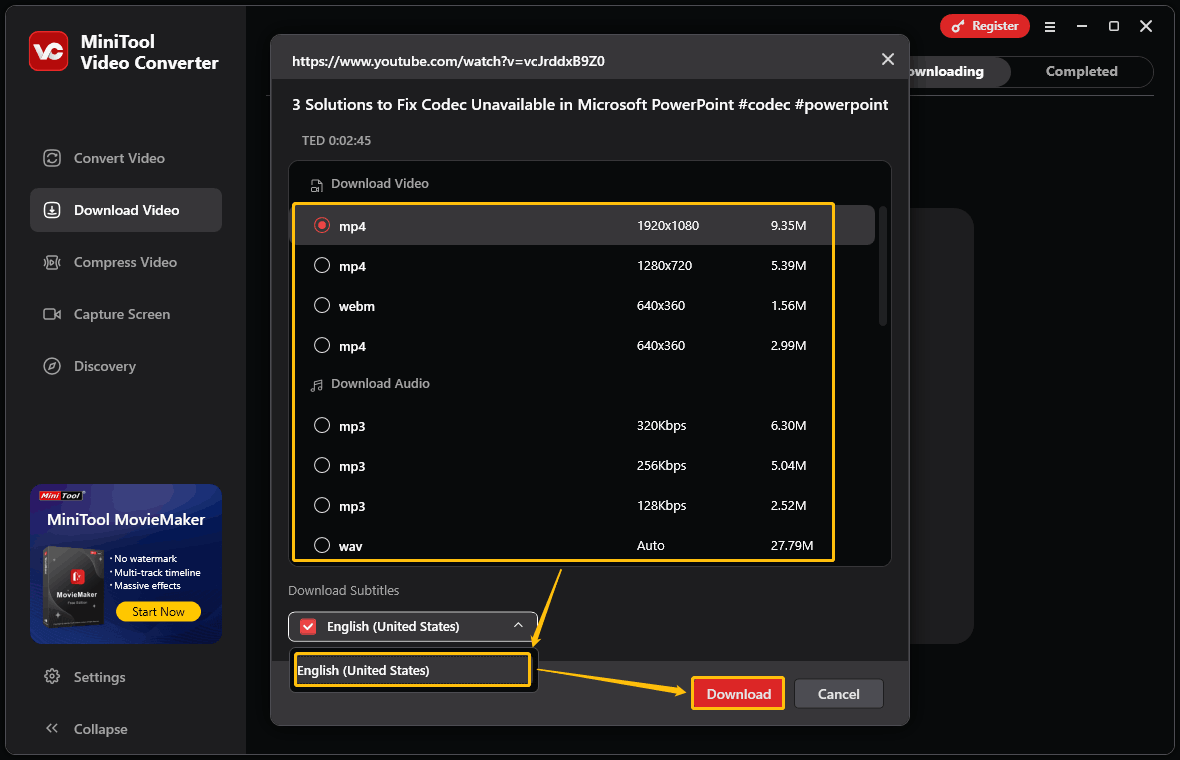Viewport: 1180px width, 760px height.
Task: Click the 320Kbps bitrate value
Action: 661,426
